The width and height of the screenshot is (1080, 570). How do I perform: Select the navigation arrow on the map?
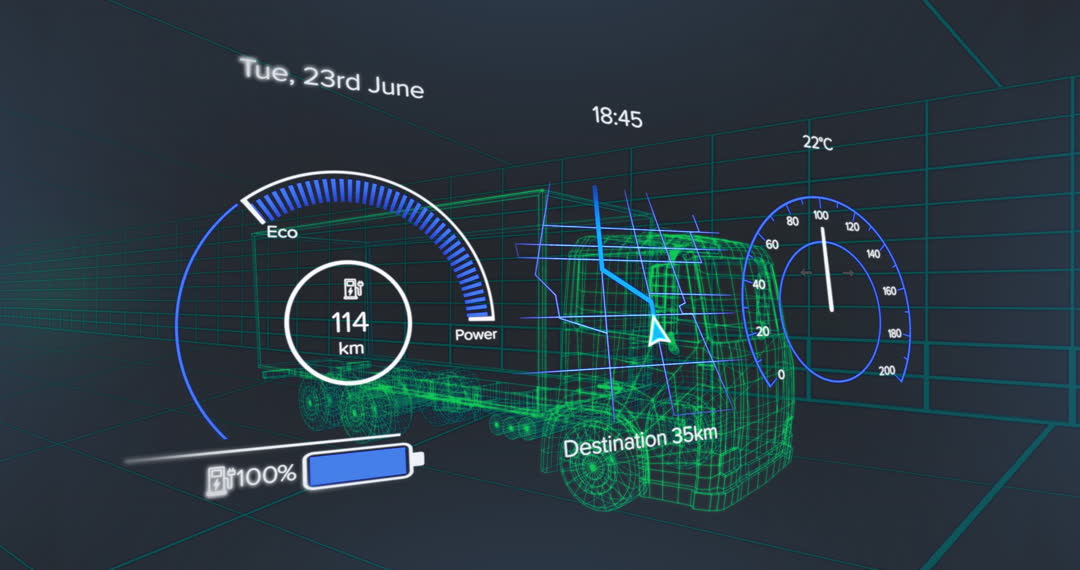tap(657, 332)
